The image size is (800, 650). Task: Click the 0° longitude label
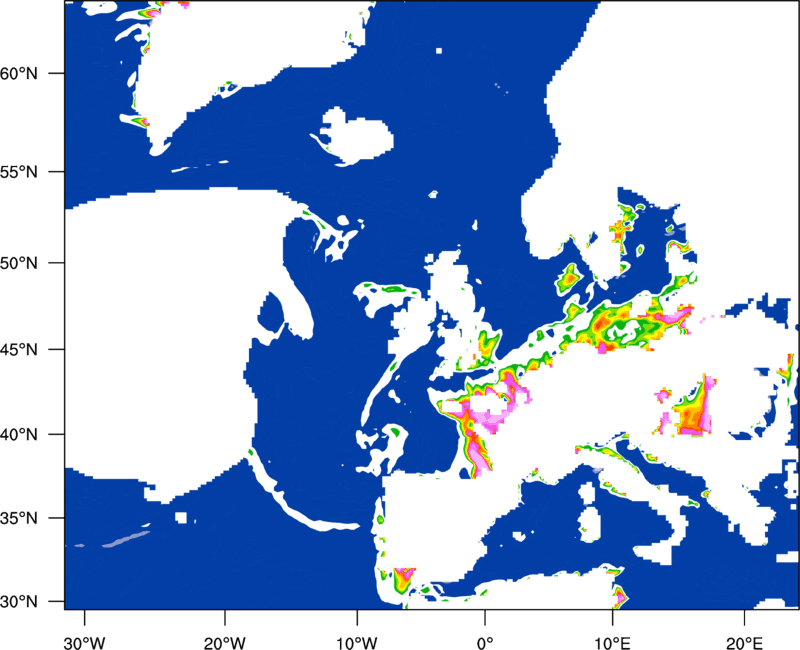pos(485,643)
